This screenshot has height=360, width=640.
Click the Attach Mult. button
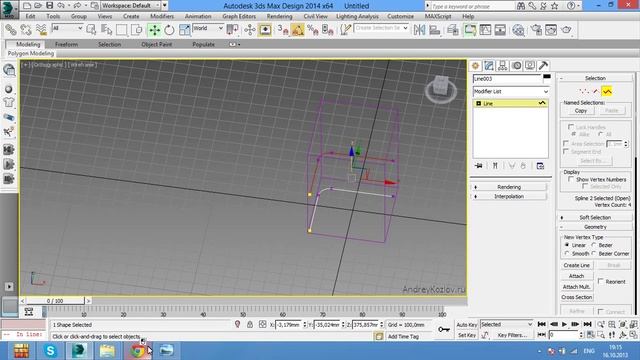(x=576, y=287)
